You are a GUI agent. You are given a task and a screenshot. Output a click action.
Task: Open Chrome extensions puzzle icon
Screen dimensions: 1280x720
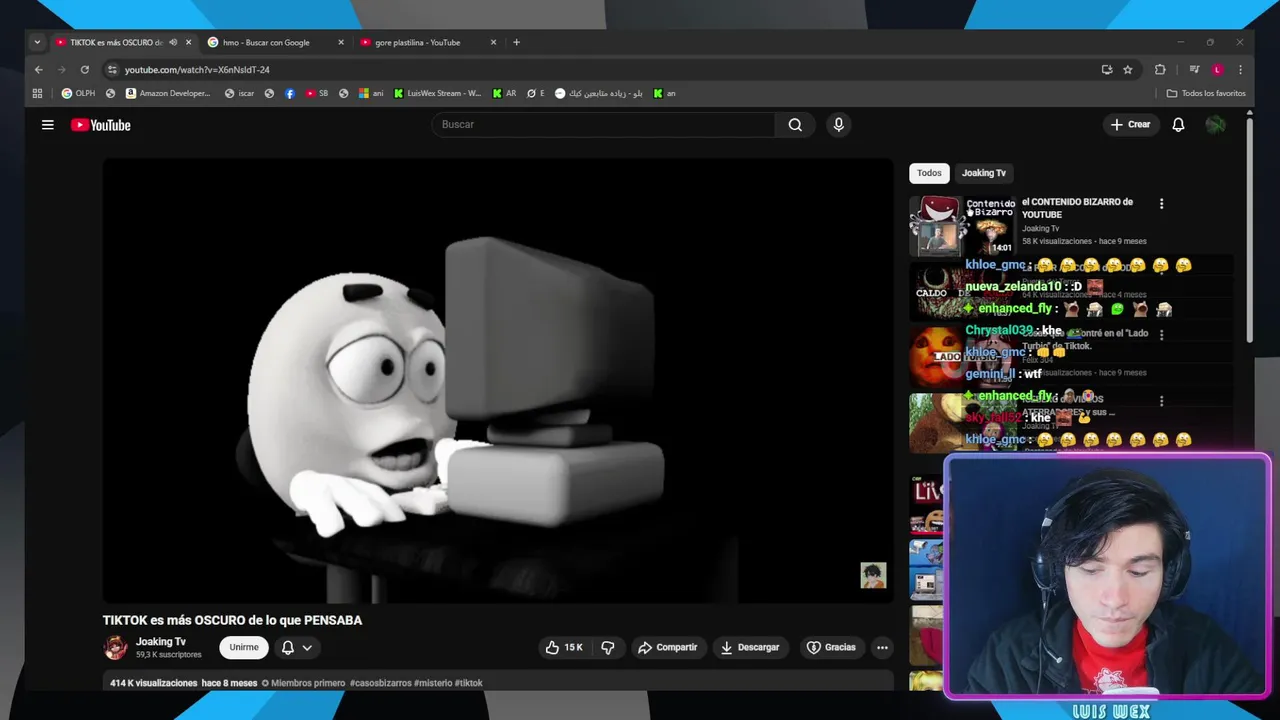pos(1160,70)
